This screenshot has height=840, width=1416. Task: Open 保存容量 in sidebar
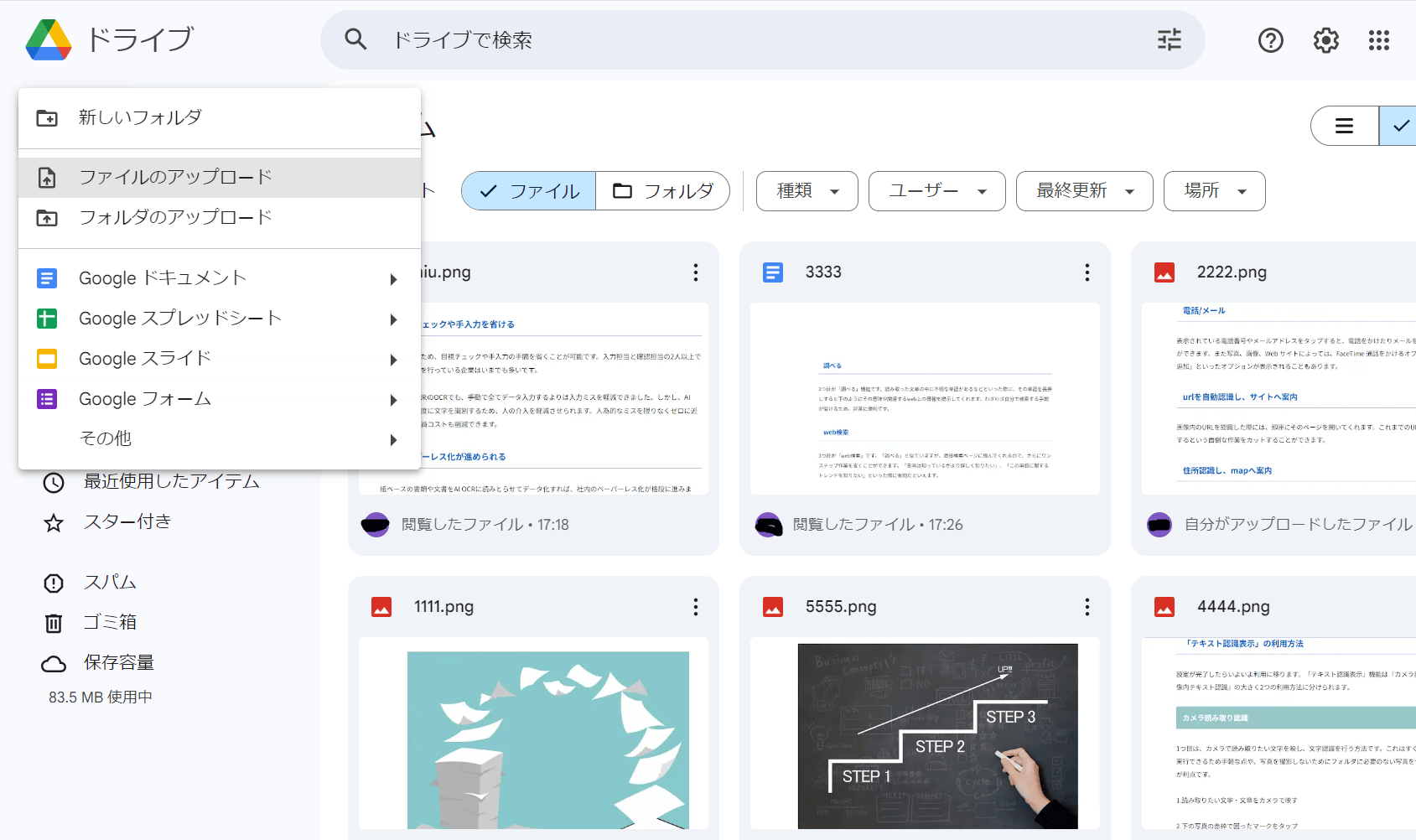click(x=119, y=663)
